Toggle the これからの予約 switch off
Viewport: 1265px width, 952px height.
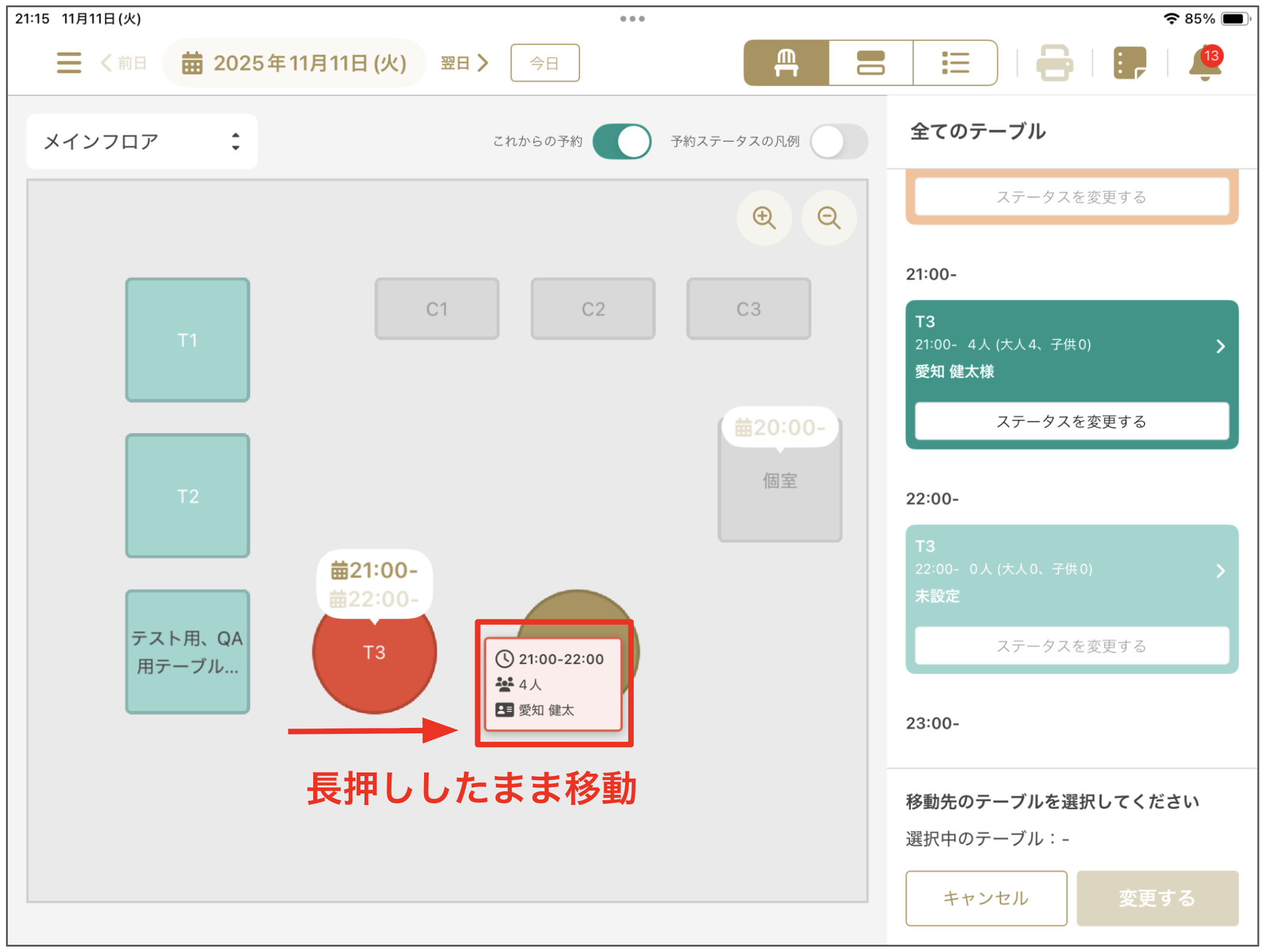tap(622, 142)
